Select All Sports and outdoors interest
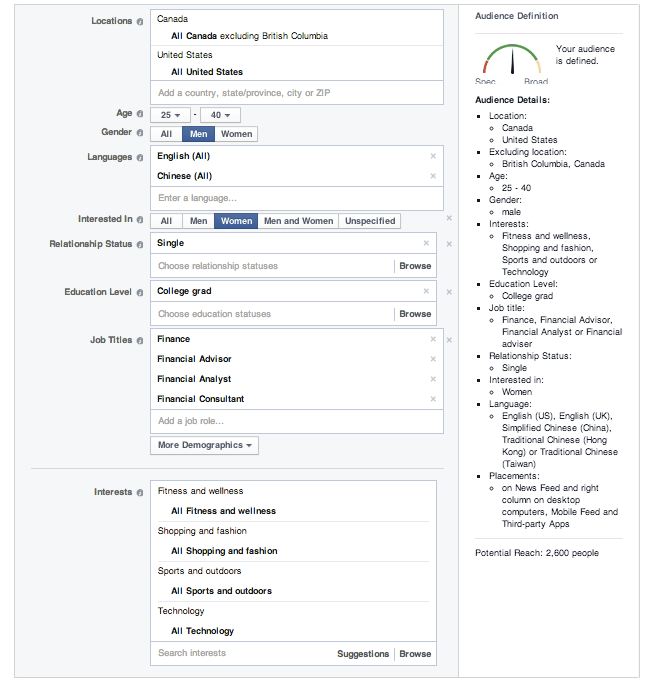The width and height of the screenshot is (653, 682). pos(221,591)
